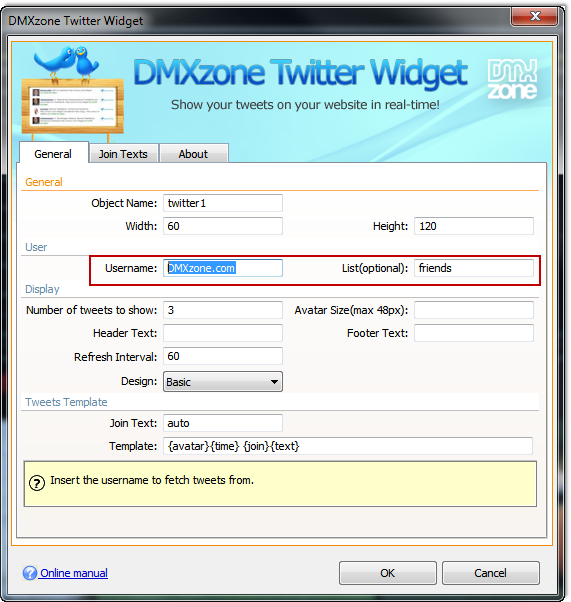The width and height of the screenshot is (571, 602).
Task: Click the empty Avatar Size field
Action: (x=473, y=310)
